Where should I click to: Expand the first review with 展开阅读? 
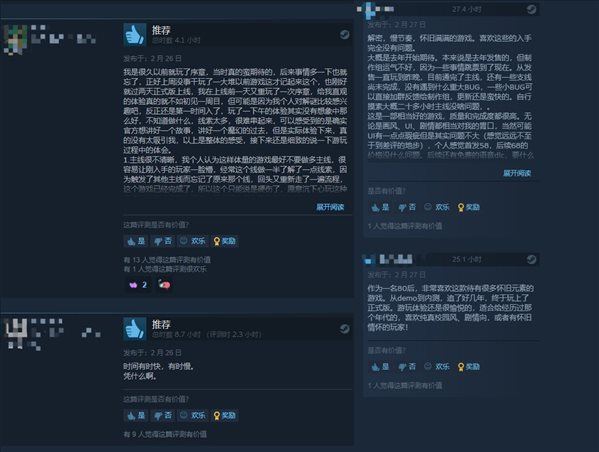(x=330, y=207)
